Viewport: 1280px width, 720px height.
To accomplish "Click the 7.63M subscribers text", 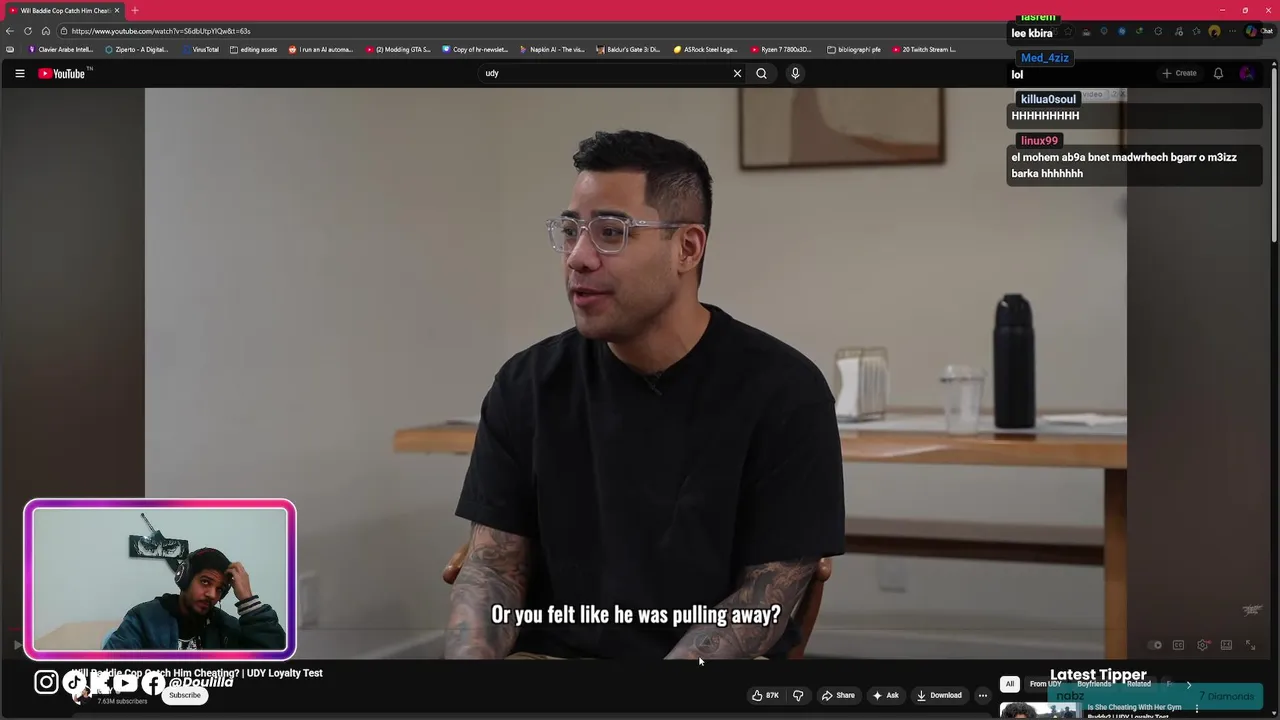I will 122,701.
